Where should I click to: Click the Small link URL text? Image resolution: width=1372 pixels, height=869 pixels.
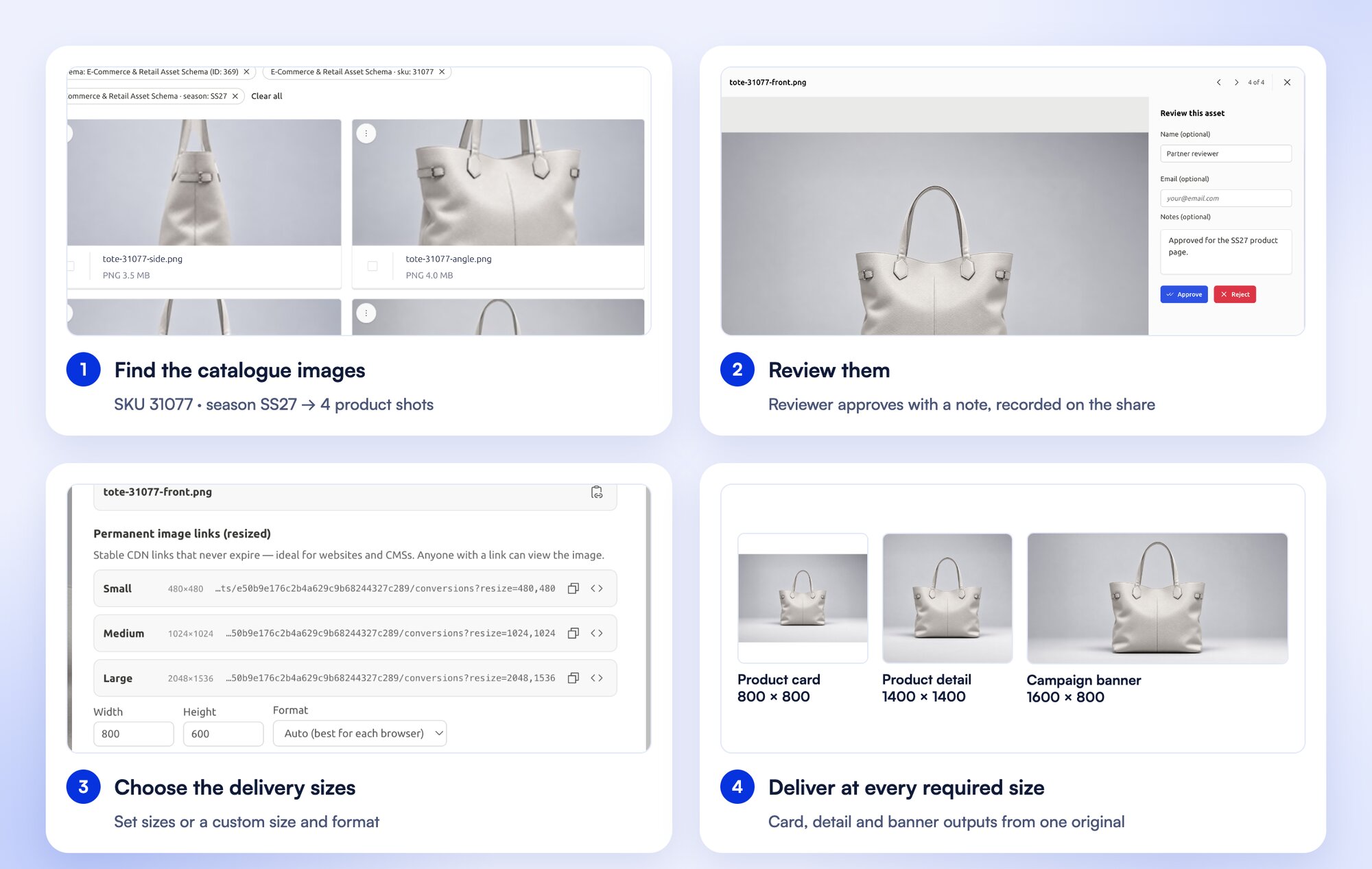385,588
